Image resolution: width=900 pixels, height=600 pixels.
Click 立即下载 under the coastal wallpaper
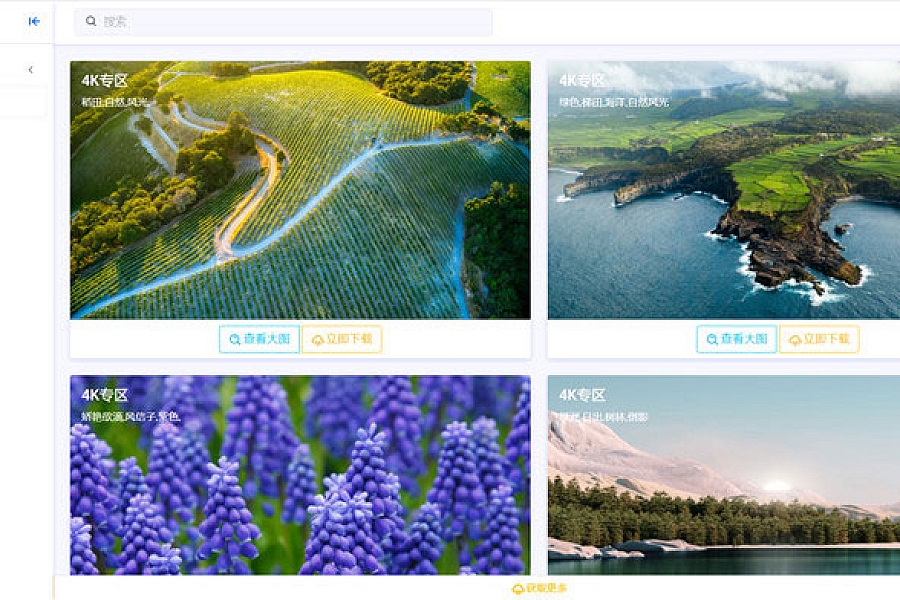[x=819, y=339]
